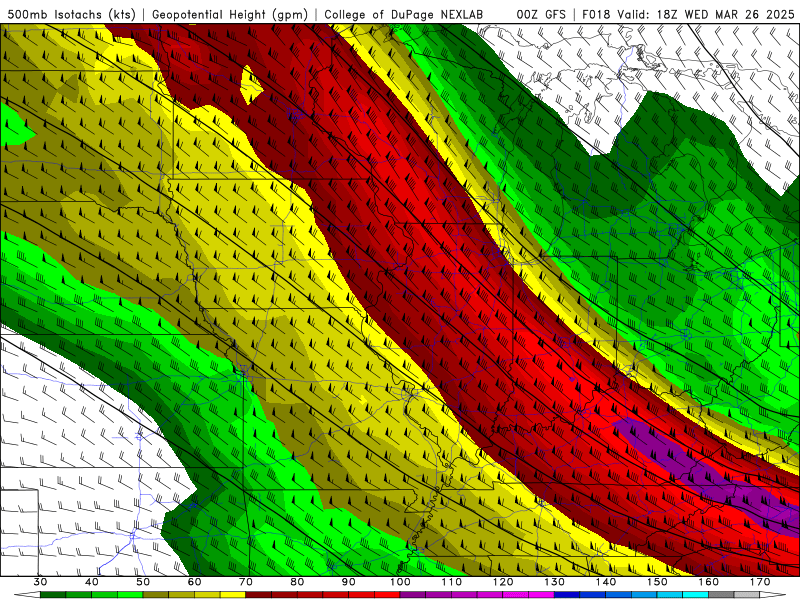Image resolution: width=800 pixels, height=600 pixels.
Task: Select the dark red swatch starting at 70
Action: click(259, 595)
